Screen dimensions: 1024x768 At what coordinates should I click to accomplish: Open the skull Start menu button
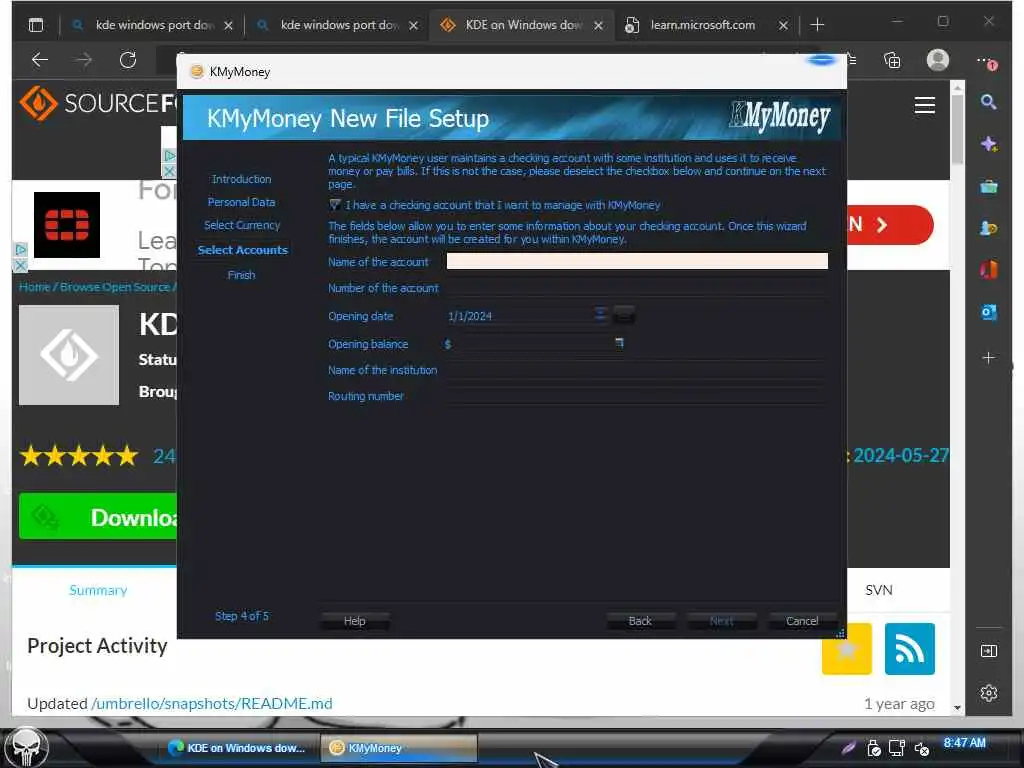tap(26, 746)
